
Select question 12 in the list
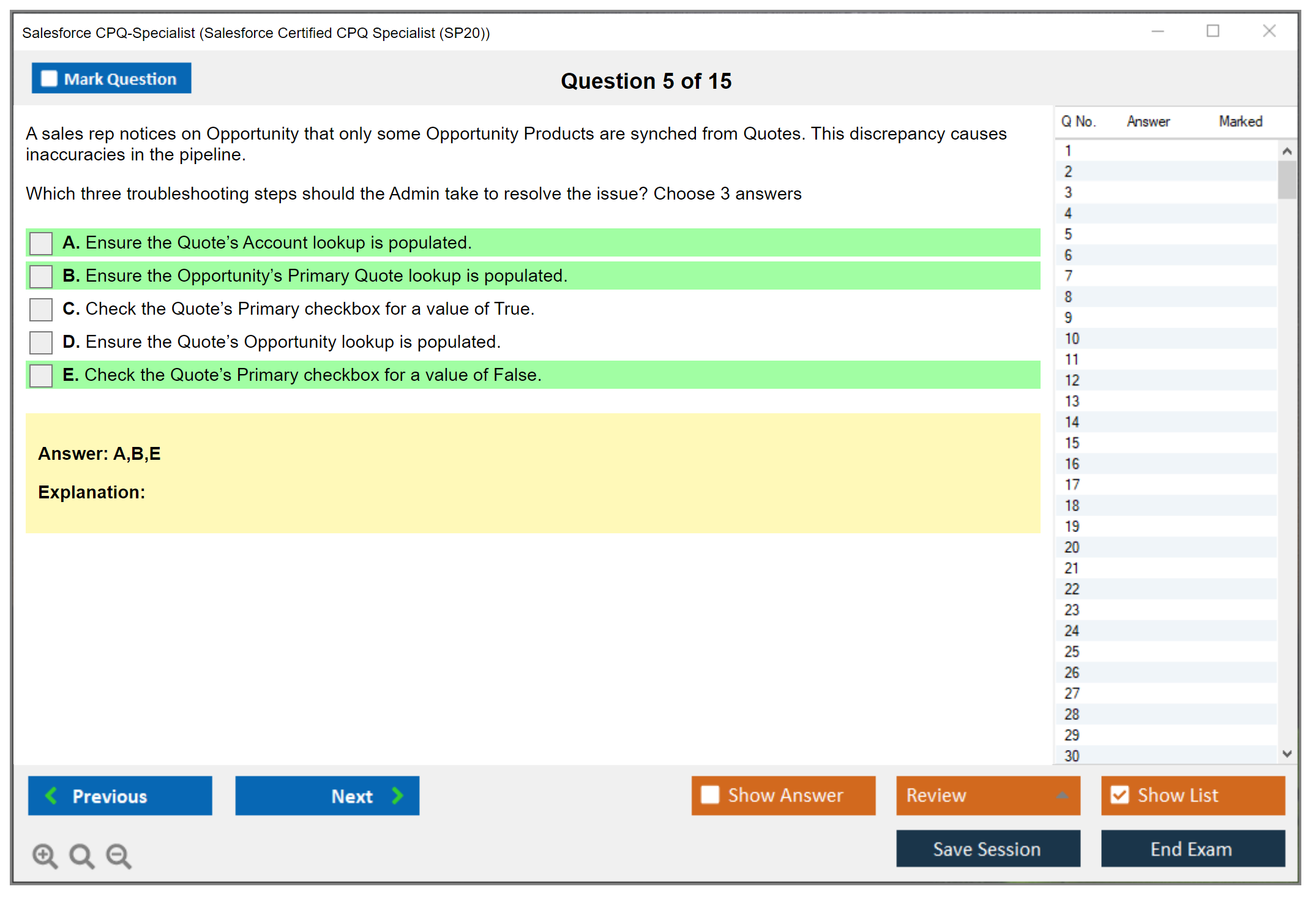1072,380
